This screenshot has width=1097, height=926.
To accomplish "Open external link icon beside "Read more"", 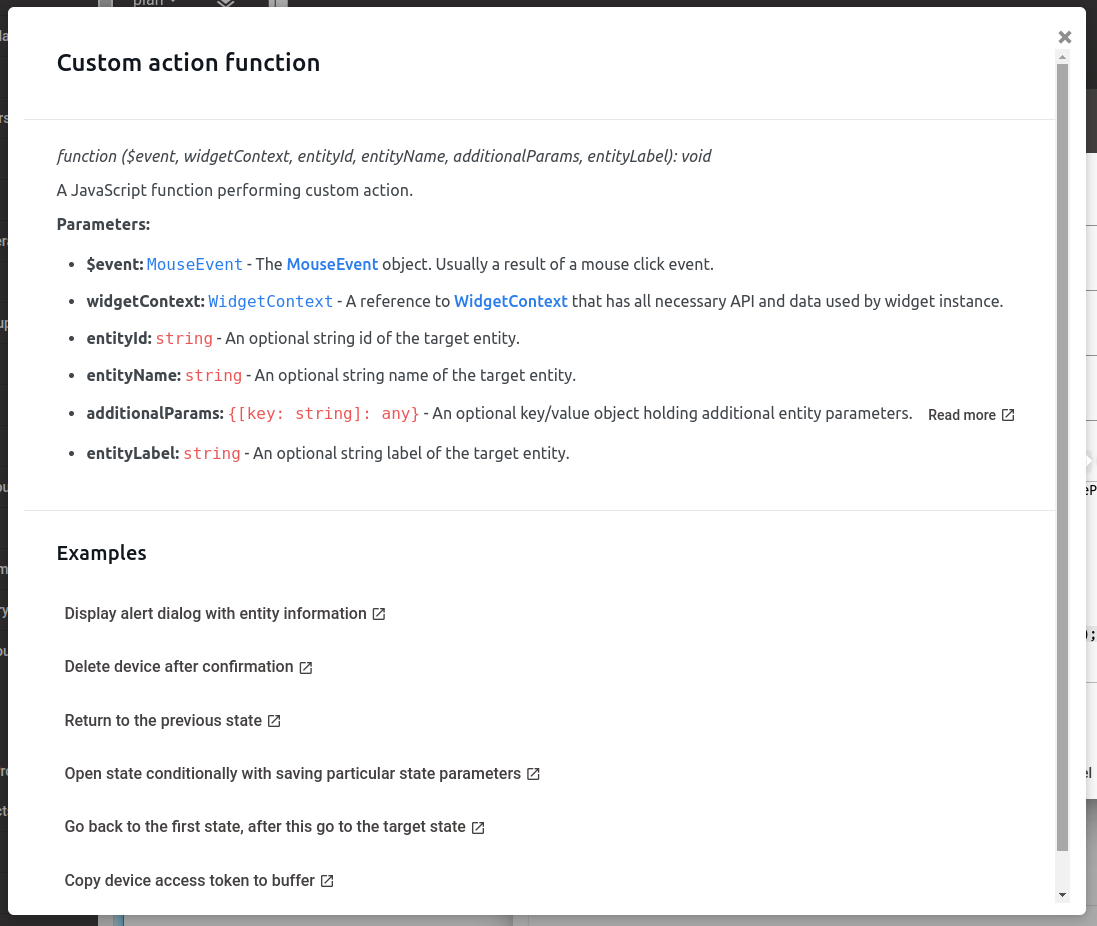I will [x=1007, y=413].
